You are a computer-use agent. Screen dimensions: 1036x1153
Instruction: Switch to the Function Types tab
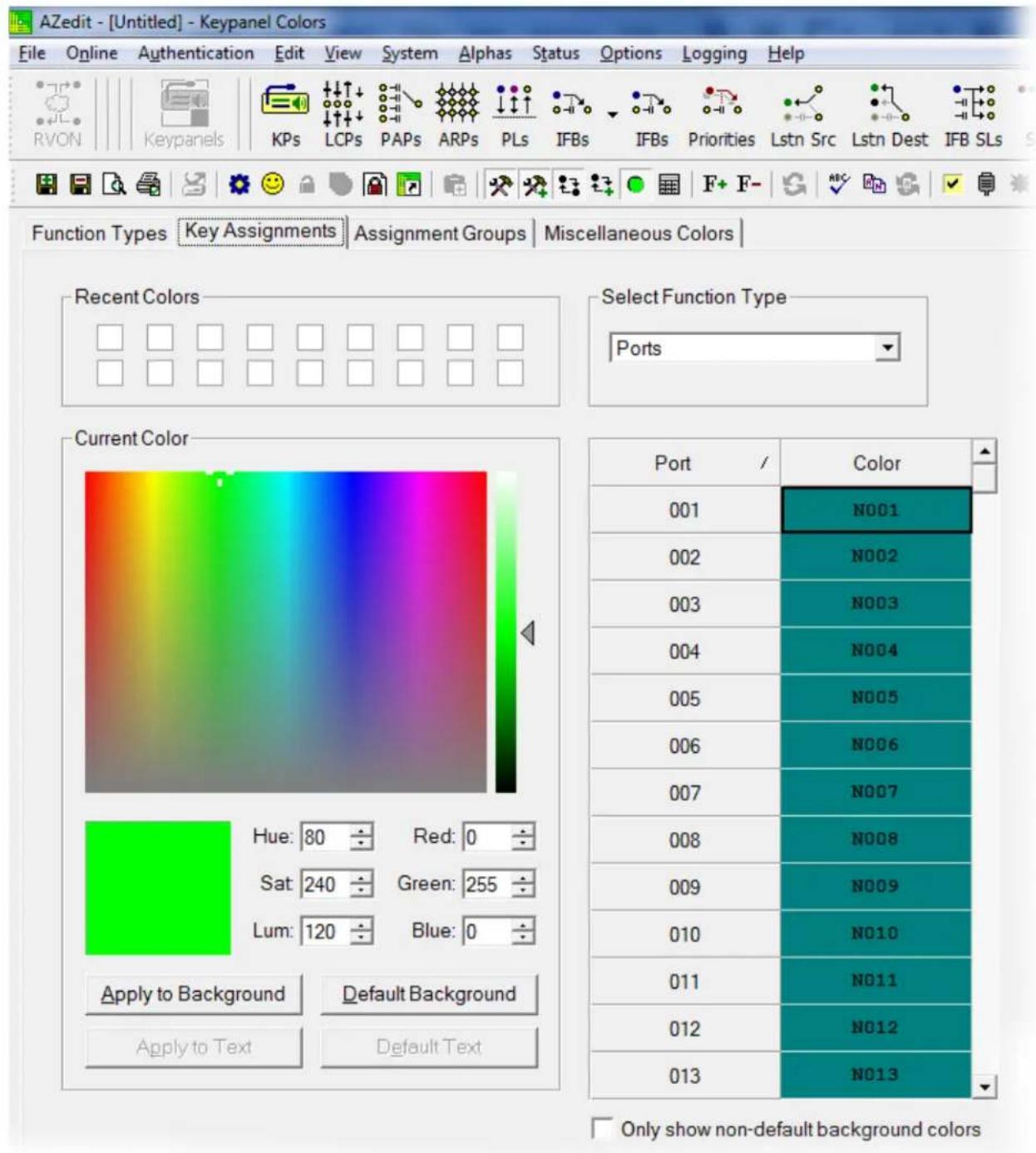pos(99,234)
